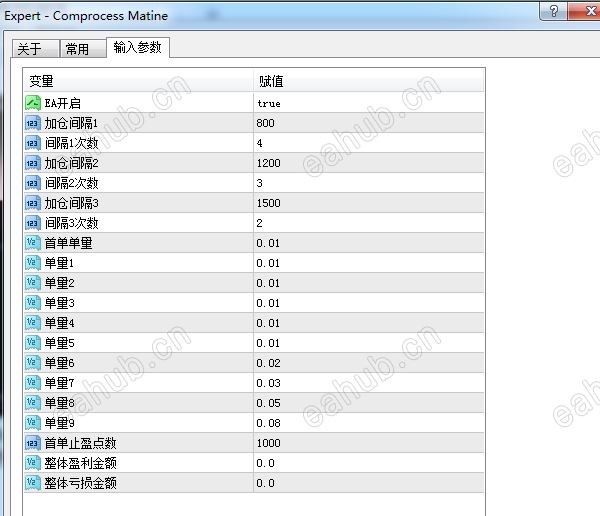The image size is (600, 516).
Task: Select the 整体亏损金额 variable name
Action: click(80, 483)
